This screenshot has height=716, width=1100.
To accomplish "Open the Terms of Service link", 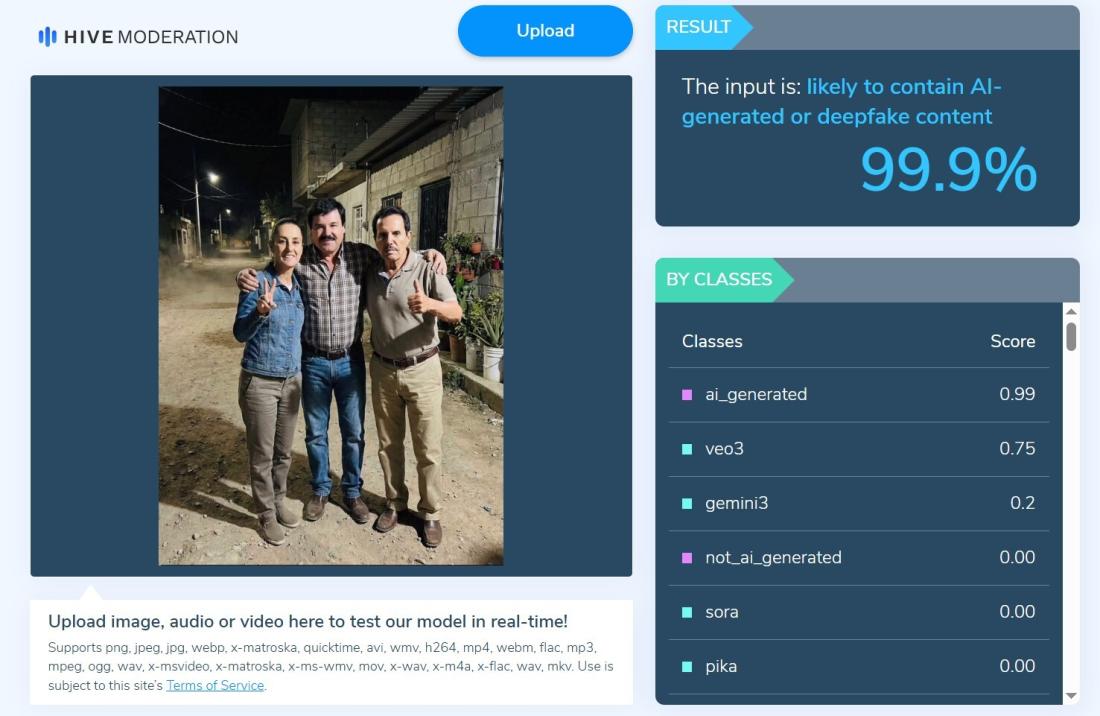I will click(x=215, y=686).
